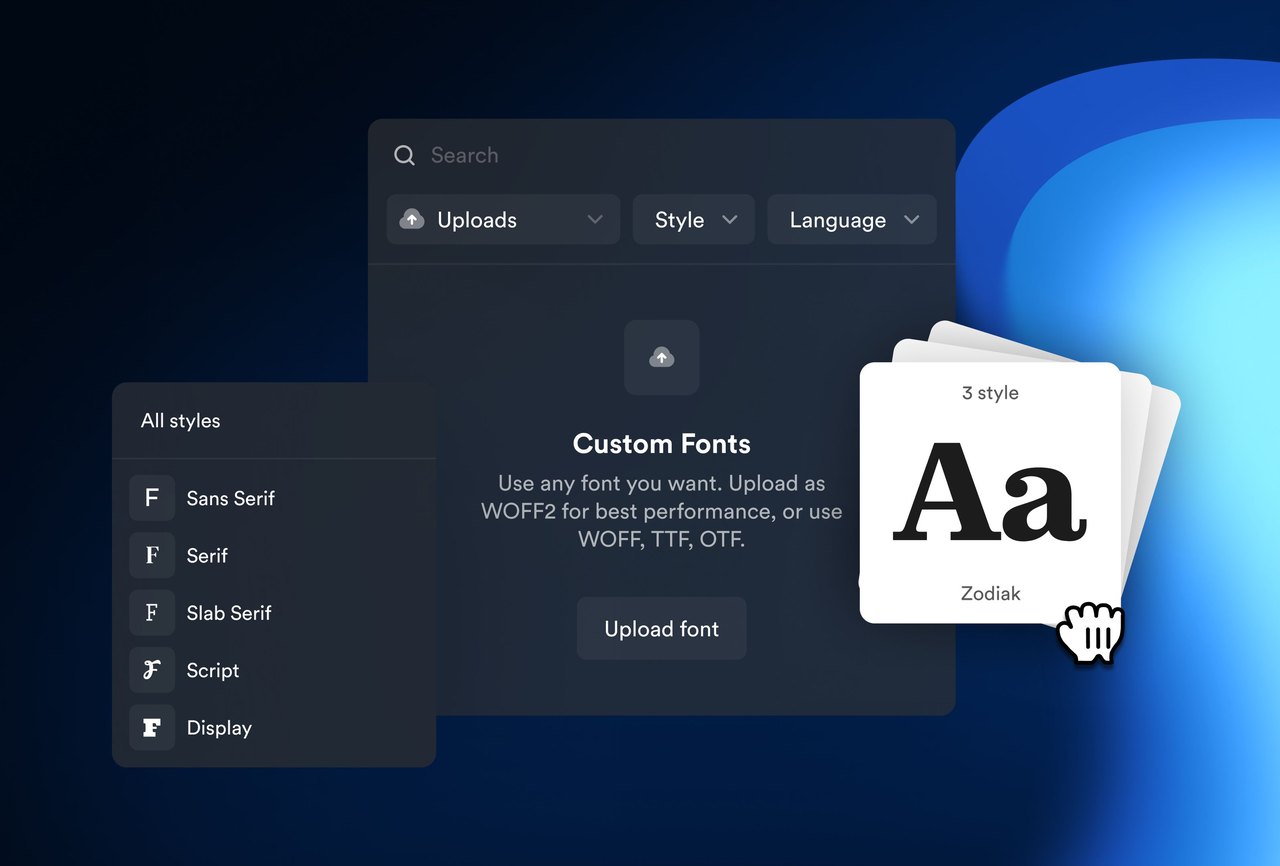Click the Display font style icon
Screen dimensions: 1280x866
152,728
